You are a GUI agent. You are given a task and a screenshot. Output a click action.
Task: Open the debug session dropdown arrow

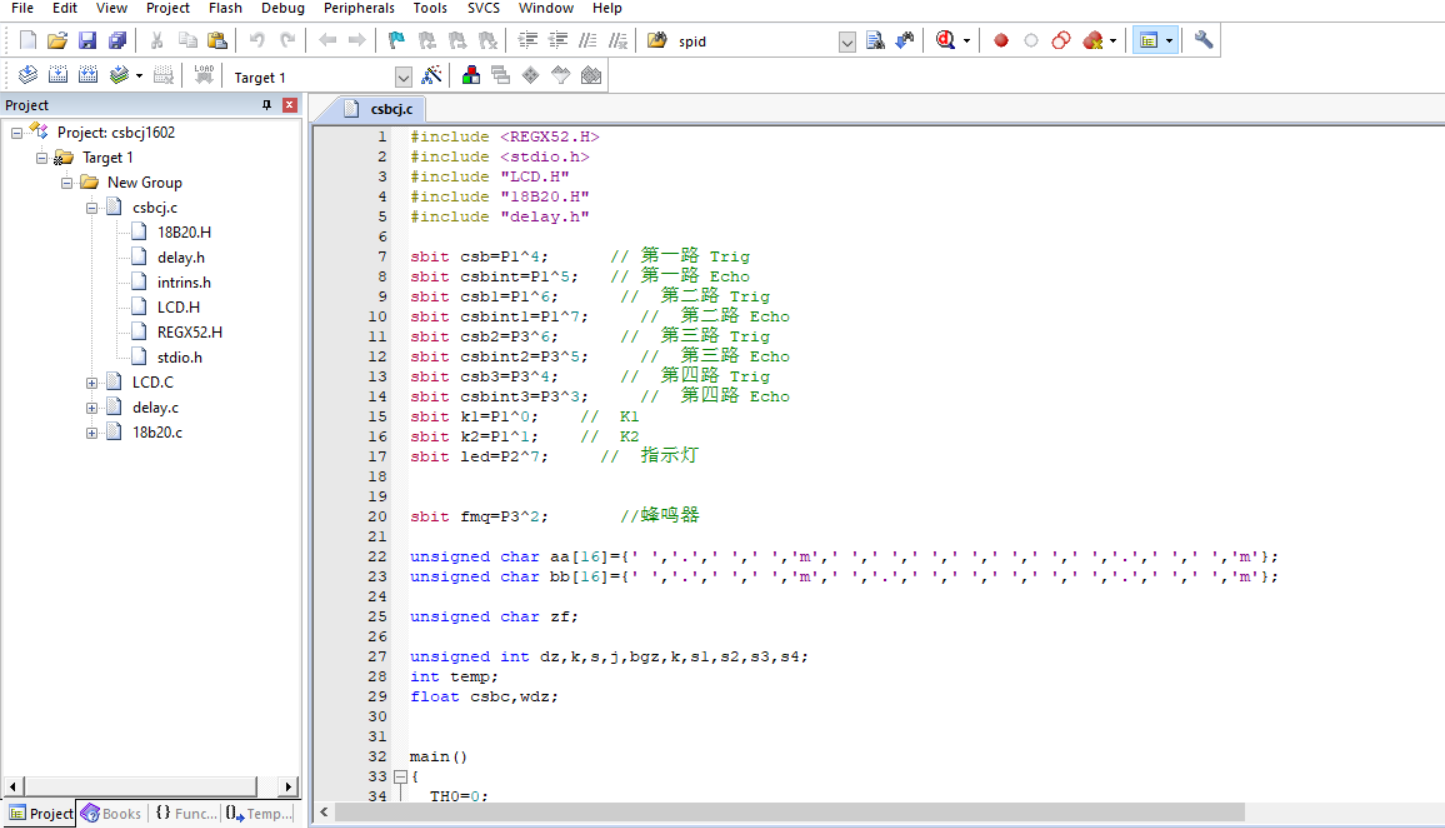[x=966, y=41]
